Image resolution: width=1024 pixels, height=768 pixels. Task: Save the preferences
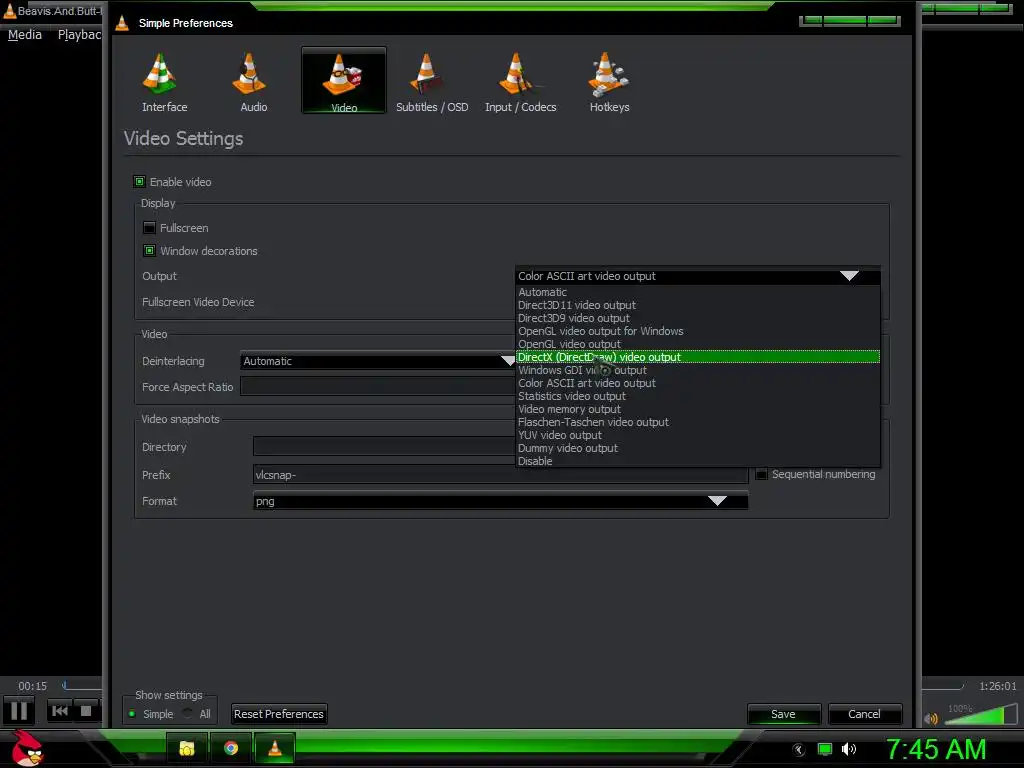(x=783, y=714)
